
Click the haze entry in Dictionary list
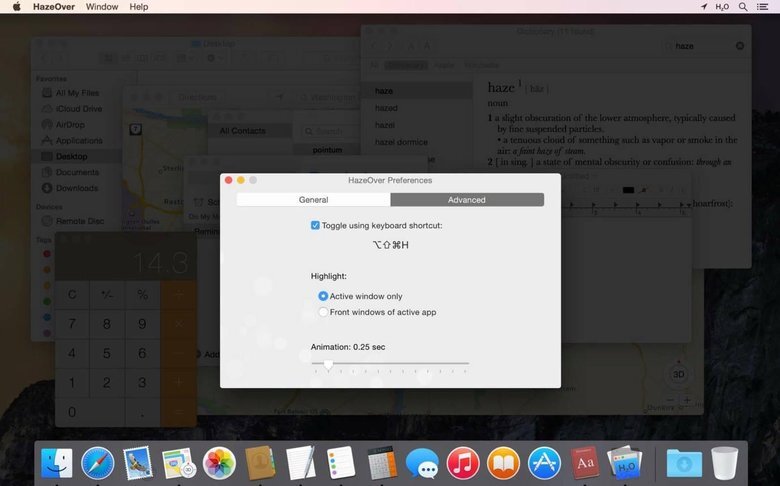tap(417, 91)
